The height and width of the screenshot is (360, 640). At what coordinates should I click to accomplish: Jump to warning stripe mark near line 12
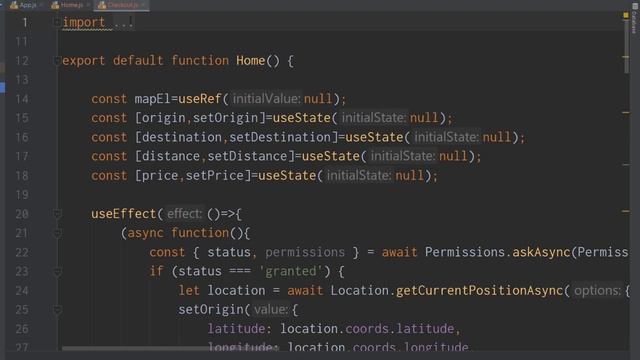pyautogui.click(x=626, y=57)
